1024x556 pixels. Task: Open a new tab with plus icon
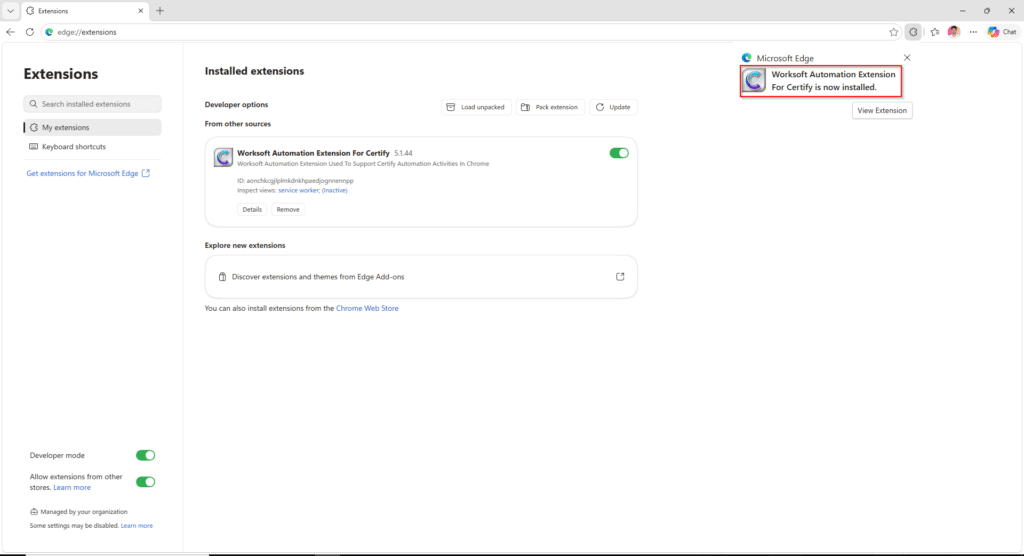point(160,10)
